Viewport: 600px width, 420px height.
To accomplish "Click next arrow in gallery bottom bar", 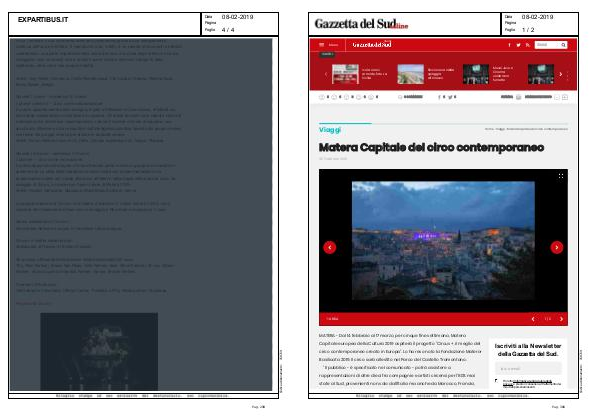I will [561, 319].
